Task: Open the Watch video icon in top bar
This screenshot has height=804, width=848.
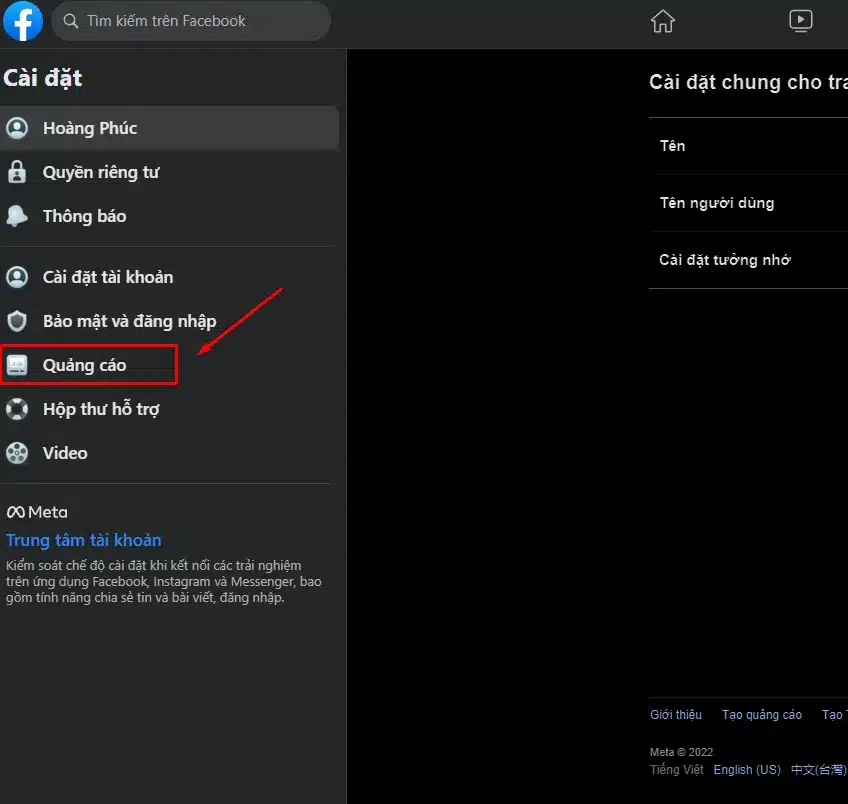Action: 800,21
